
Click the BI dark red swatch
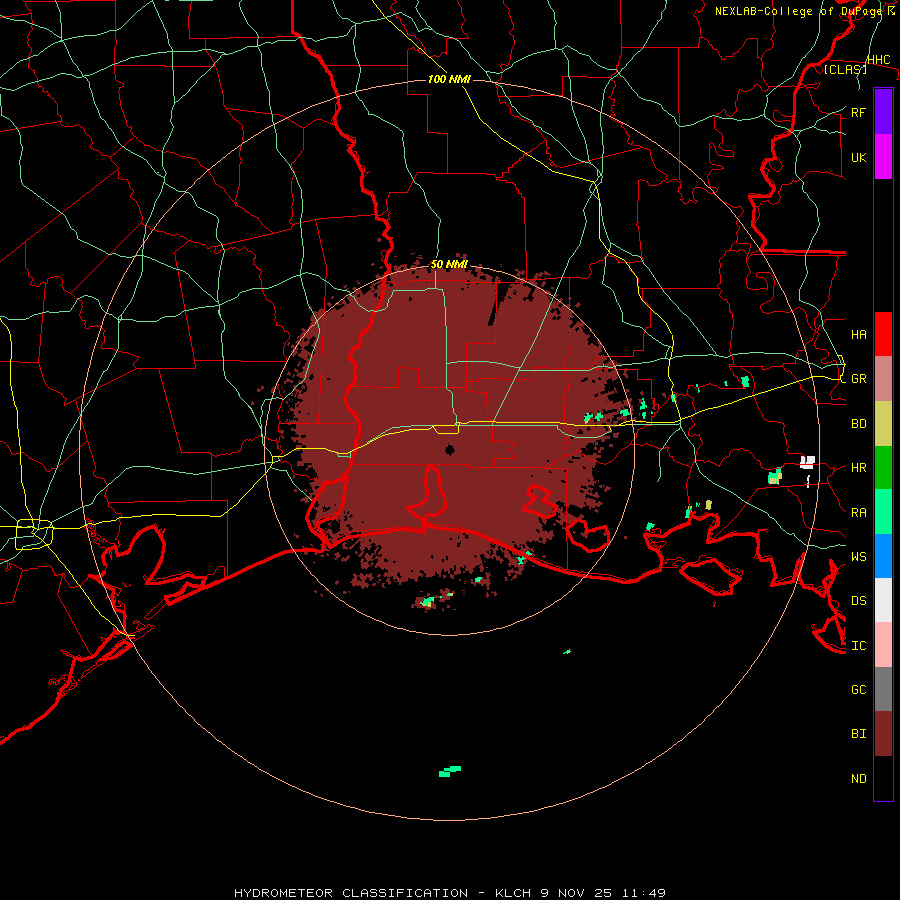[883, 734]
